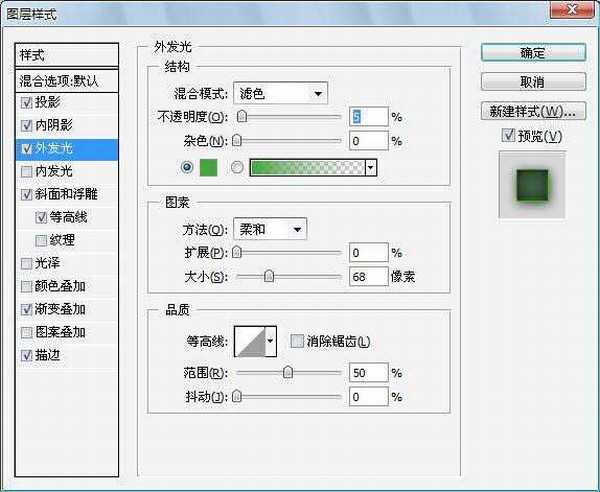Viewport: 600px width, 492px height.
Task: Expand the contour picker dropdown arrow
Action: [270, 342]
